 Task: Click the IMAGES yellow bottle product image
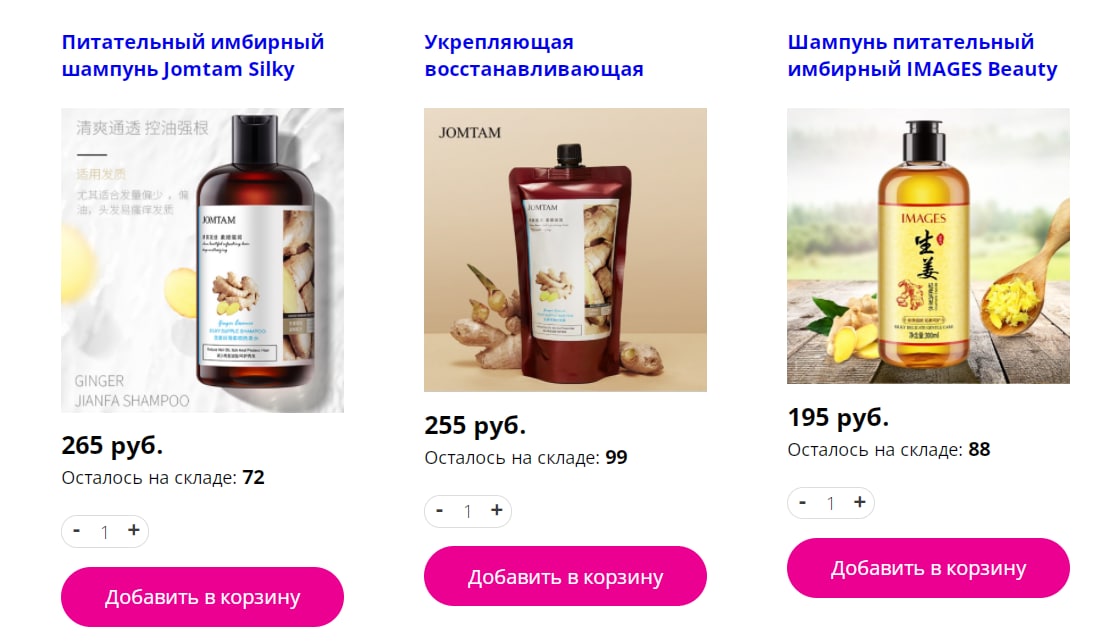pos(928,246)
